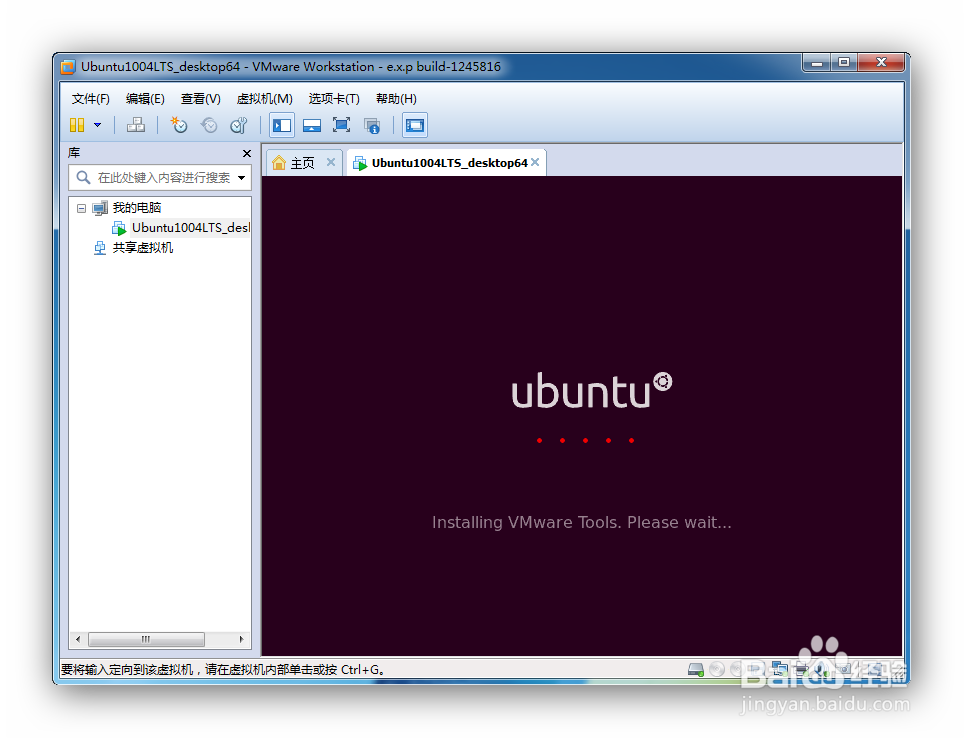The height and width of the screenshot is (738, 964).
Task: Take a snapshot of this virtual machine
Action: coord(179,125)
